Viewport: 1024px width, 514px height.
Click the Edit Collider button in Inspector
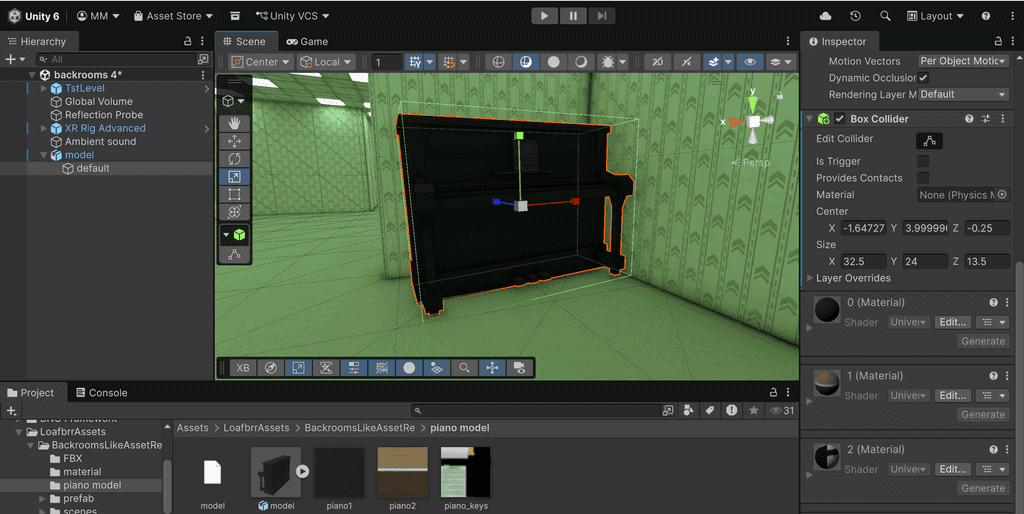pos(929,140)
